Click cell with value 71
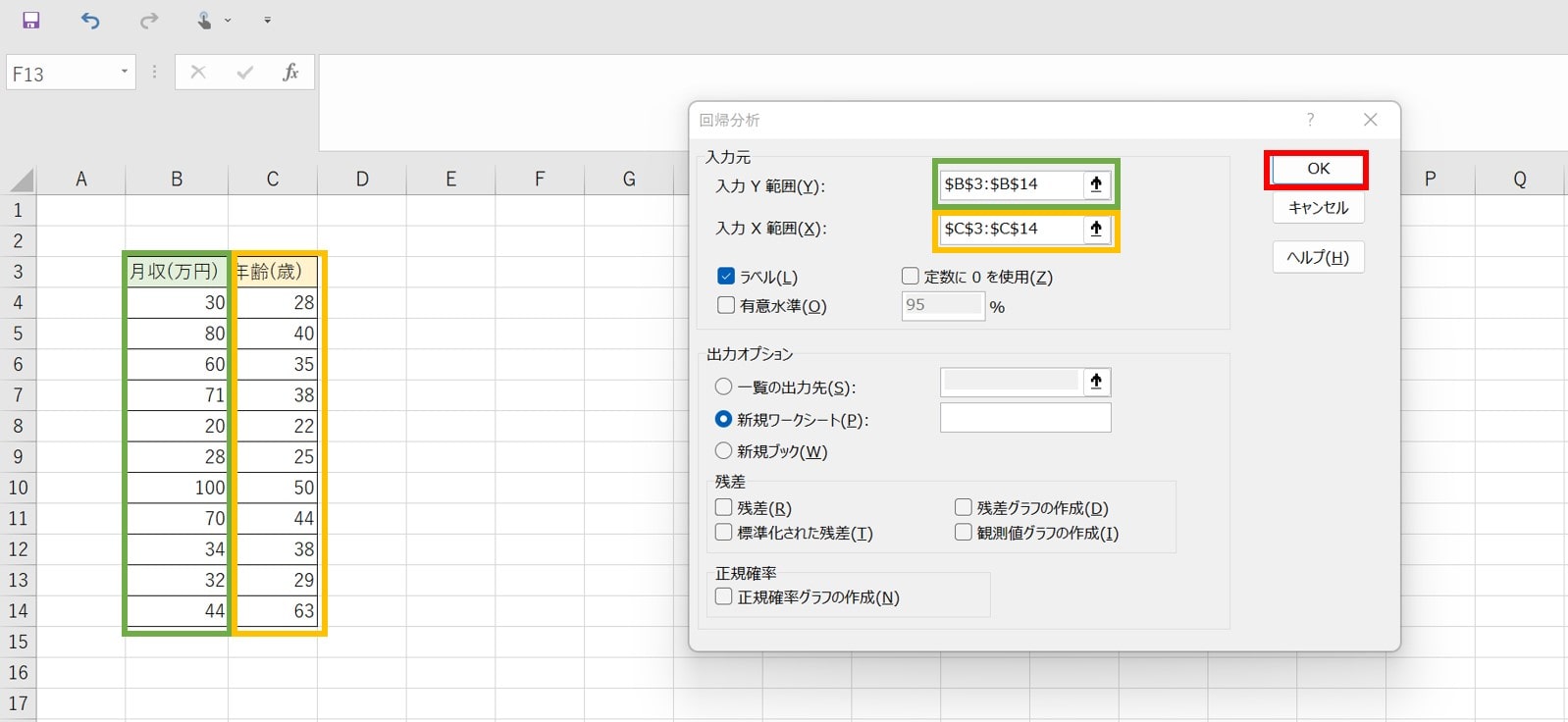Screen dimensions: 1568x722 (x=177, y=395)
